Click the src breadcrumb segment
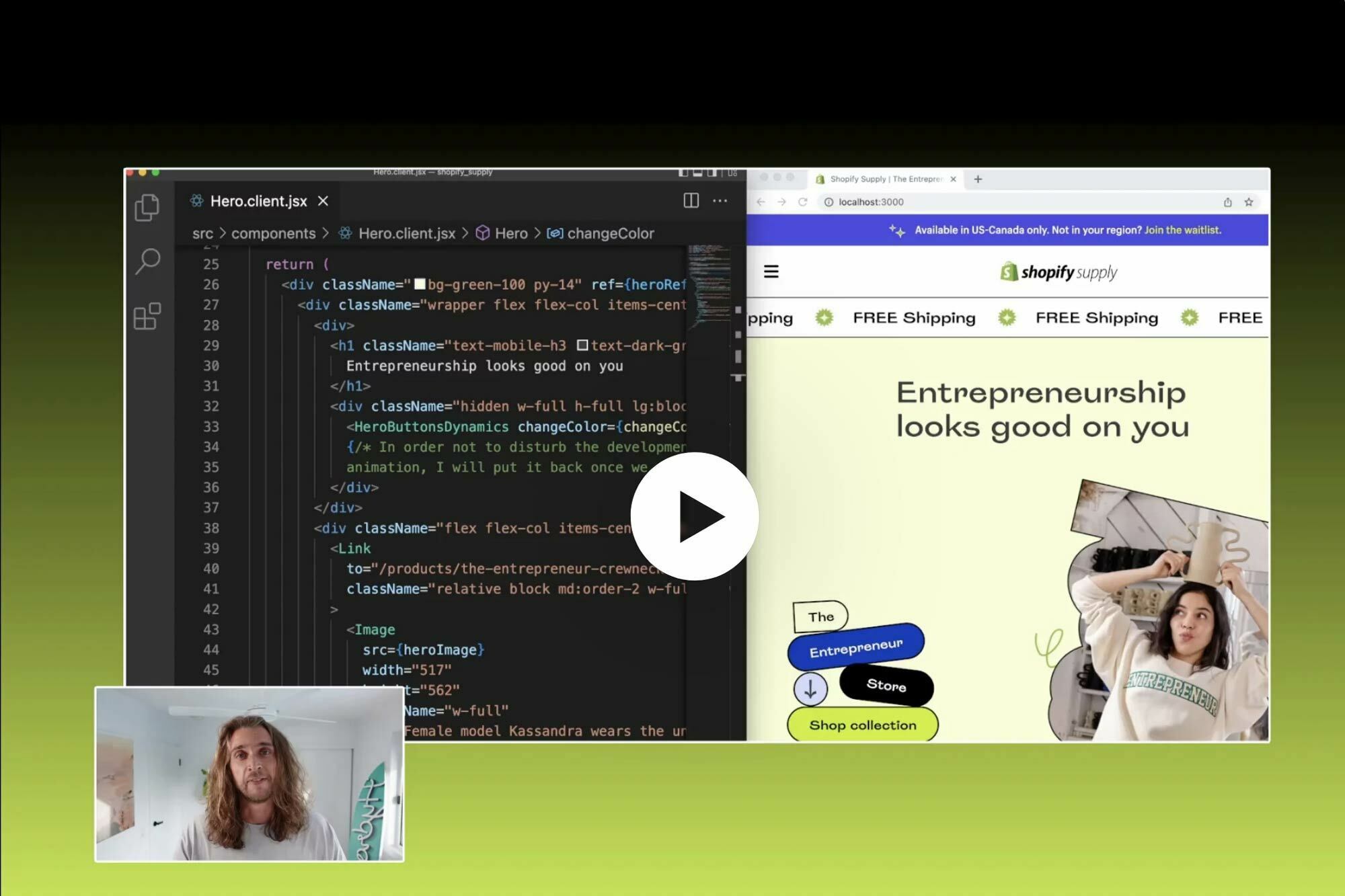1345x896 pixels. [202, 233]
